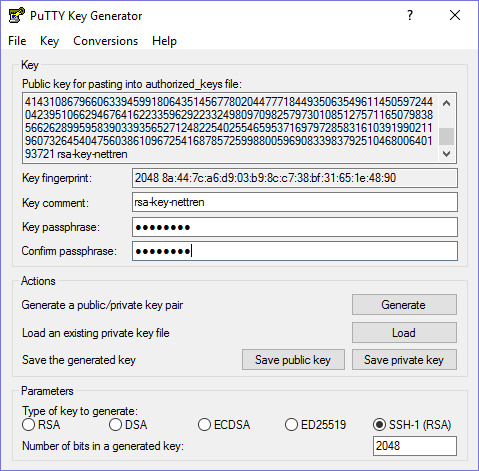Click in the Confirm passphrase field

pyautogui.click(x=295, y=251)
